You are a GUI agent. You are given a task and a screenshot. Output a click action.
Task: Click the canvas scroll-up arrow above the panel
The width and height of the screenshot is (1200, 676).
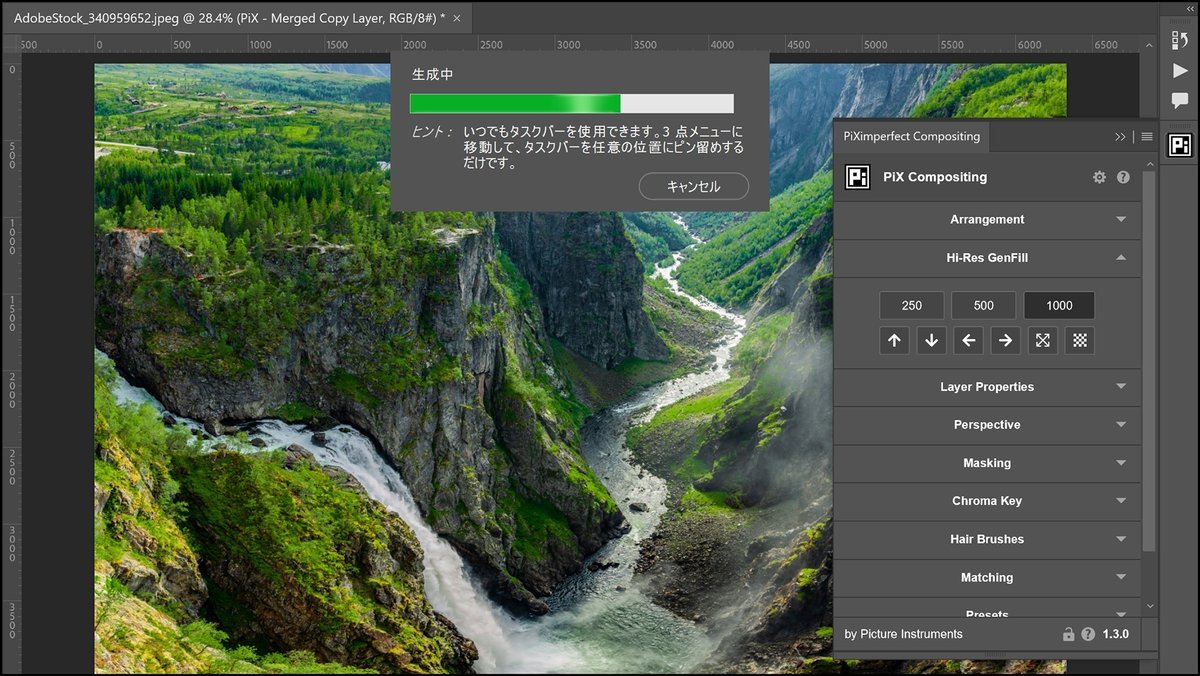click(1149, 44)
